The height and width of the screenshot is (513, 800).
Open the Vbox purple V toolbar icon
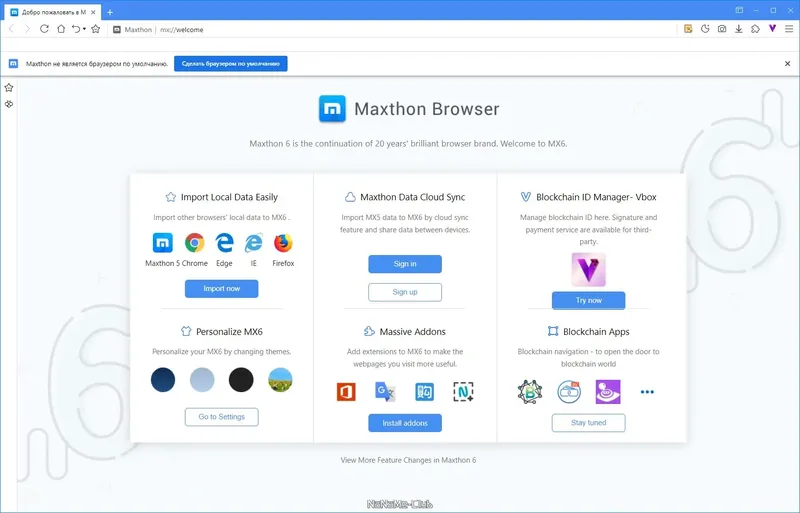[x=772, y=29]
